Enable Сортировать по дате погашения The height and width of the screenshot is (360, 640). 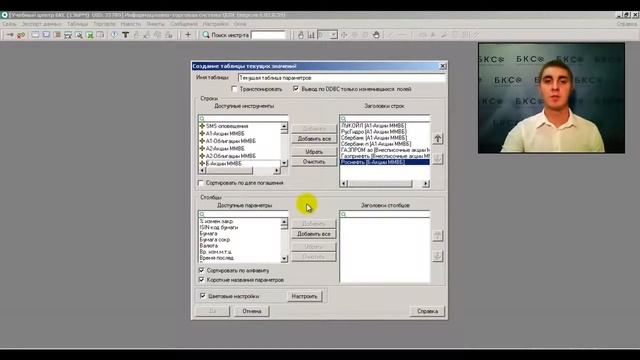click(200, 183)
